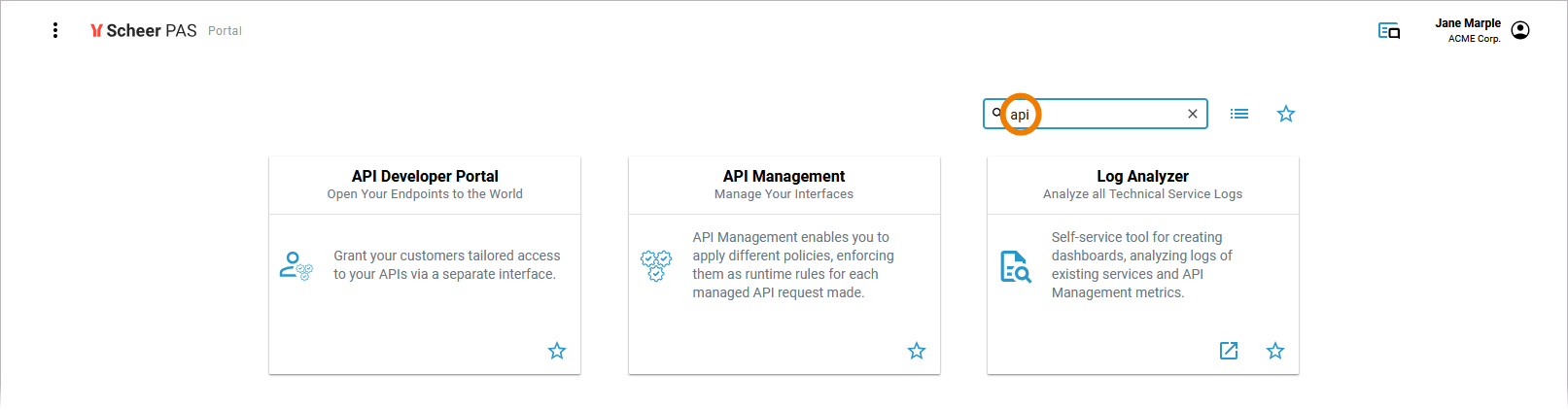Open the API Management title
Screen dimensions: 1568x410
click(784, 176)
